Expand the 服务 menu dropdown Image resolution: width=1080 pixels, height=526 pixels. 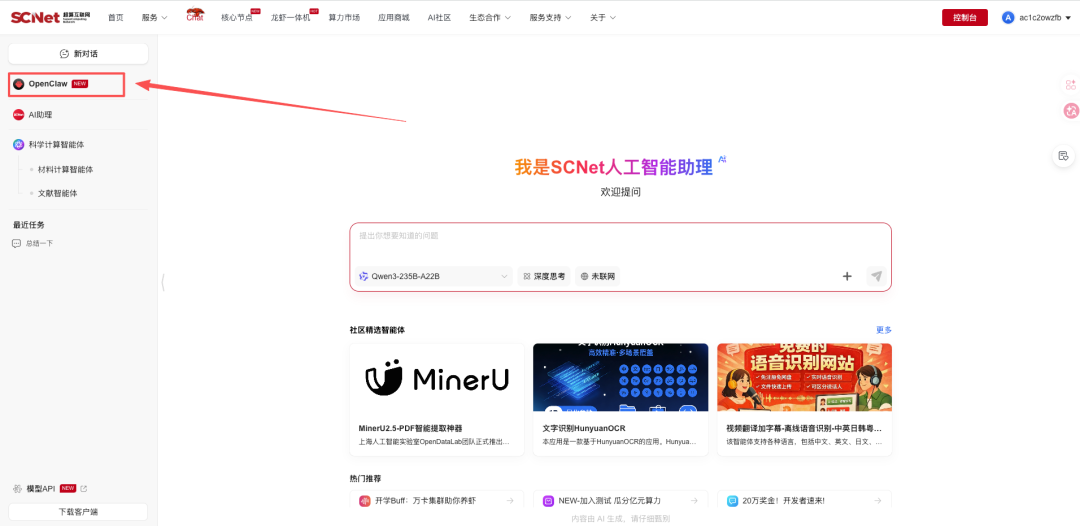(154, 18)
